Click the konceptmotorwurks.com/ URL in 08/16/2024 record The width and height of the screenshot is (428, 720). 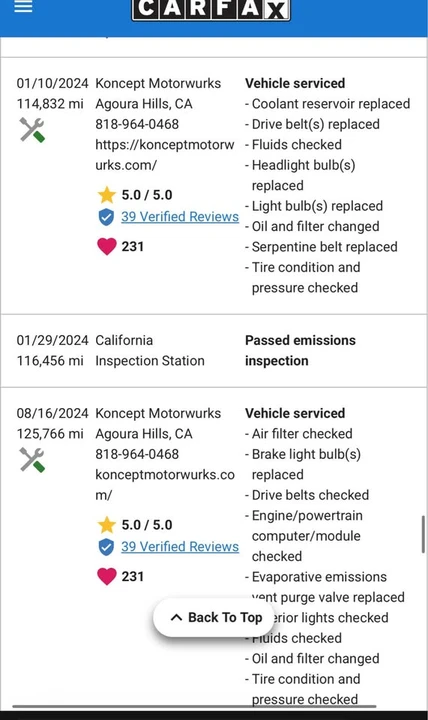(x=165, y=484)
